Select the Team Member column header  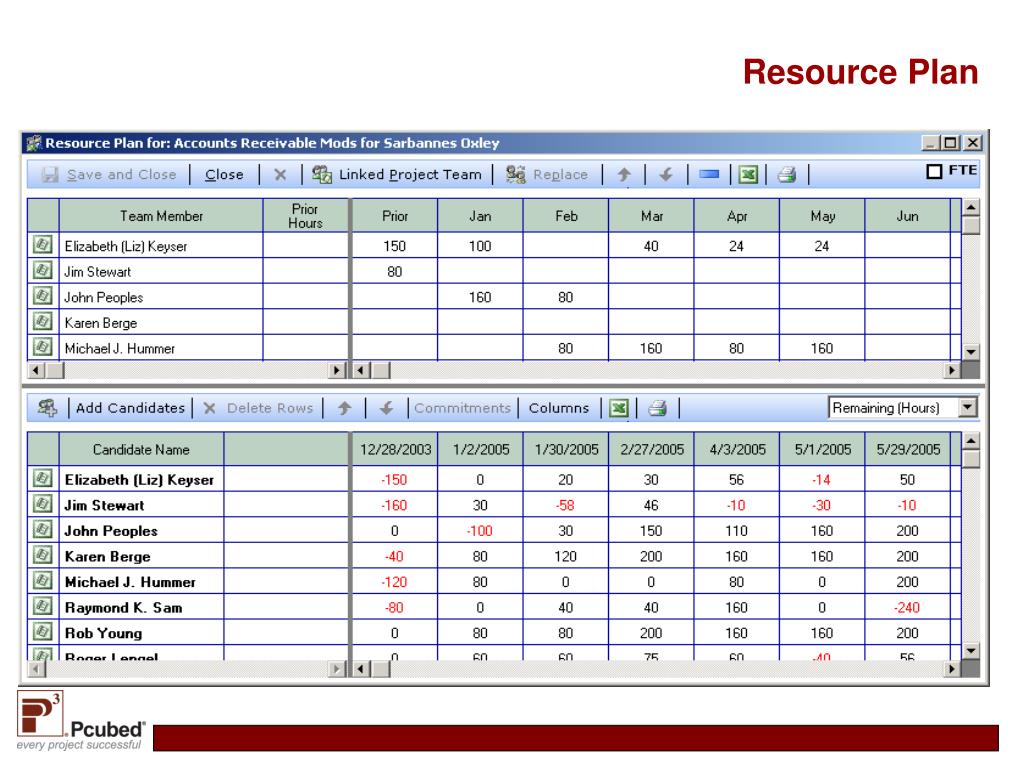pos(161,216)
